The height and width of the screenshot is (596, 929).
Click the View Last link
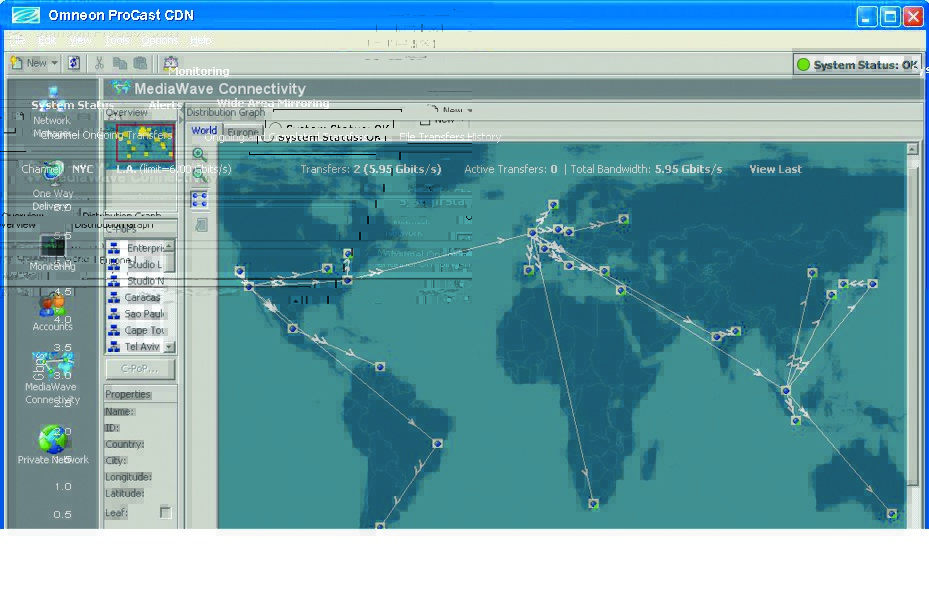775,169
